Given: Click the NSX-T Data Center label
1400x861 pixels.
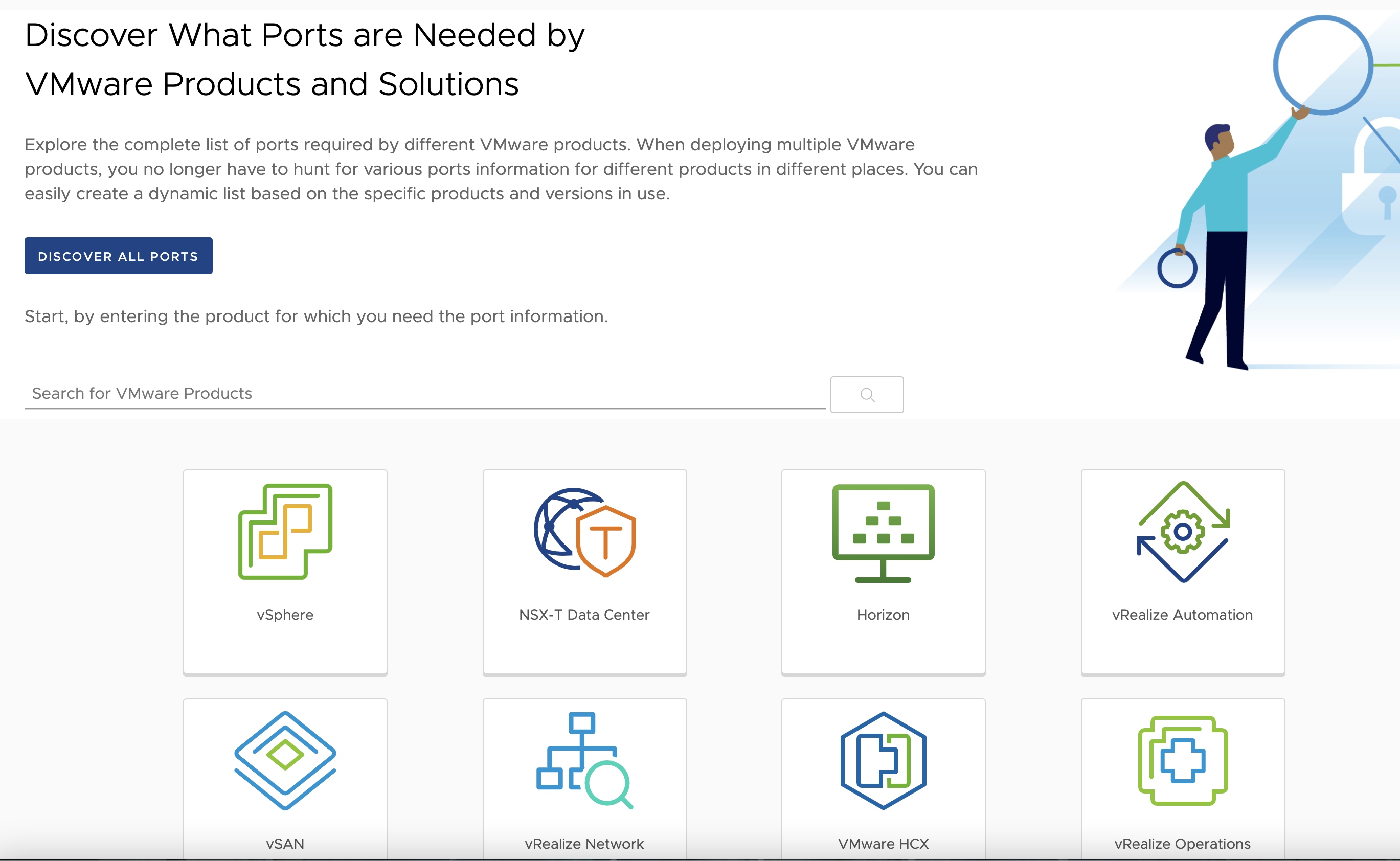Looking at the screenshot, I should pyautogui.click(x=584, y=615).
